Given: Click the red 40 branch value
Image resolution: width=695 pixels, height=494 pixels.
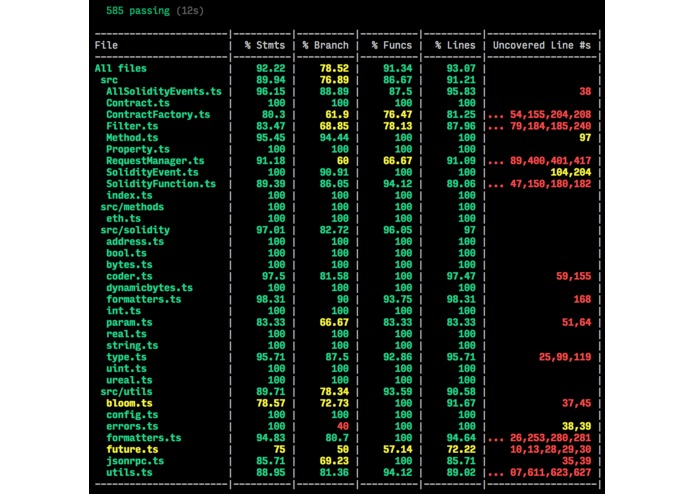Looking at the screenshot, I should pyautogui.click(x=343, y=426).
